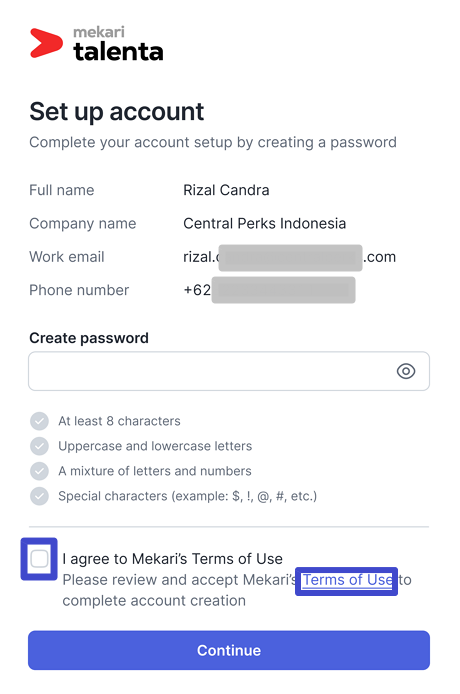Click check icon beside Uppercase and lowercase letters
Image resolution: width=460 pixels, height=694 pixels.
click(39, 446)
